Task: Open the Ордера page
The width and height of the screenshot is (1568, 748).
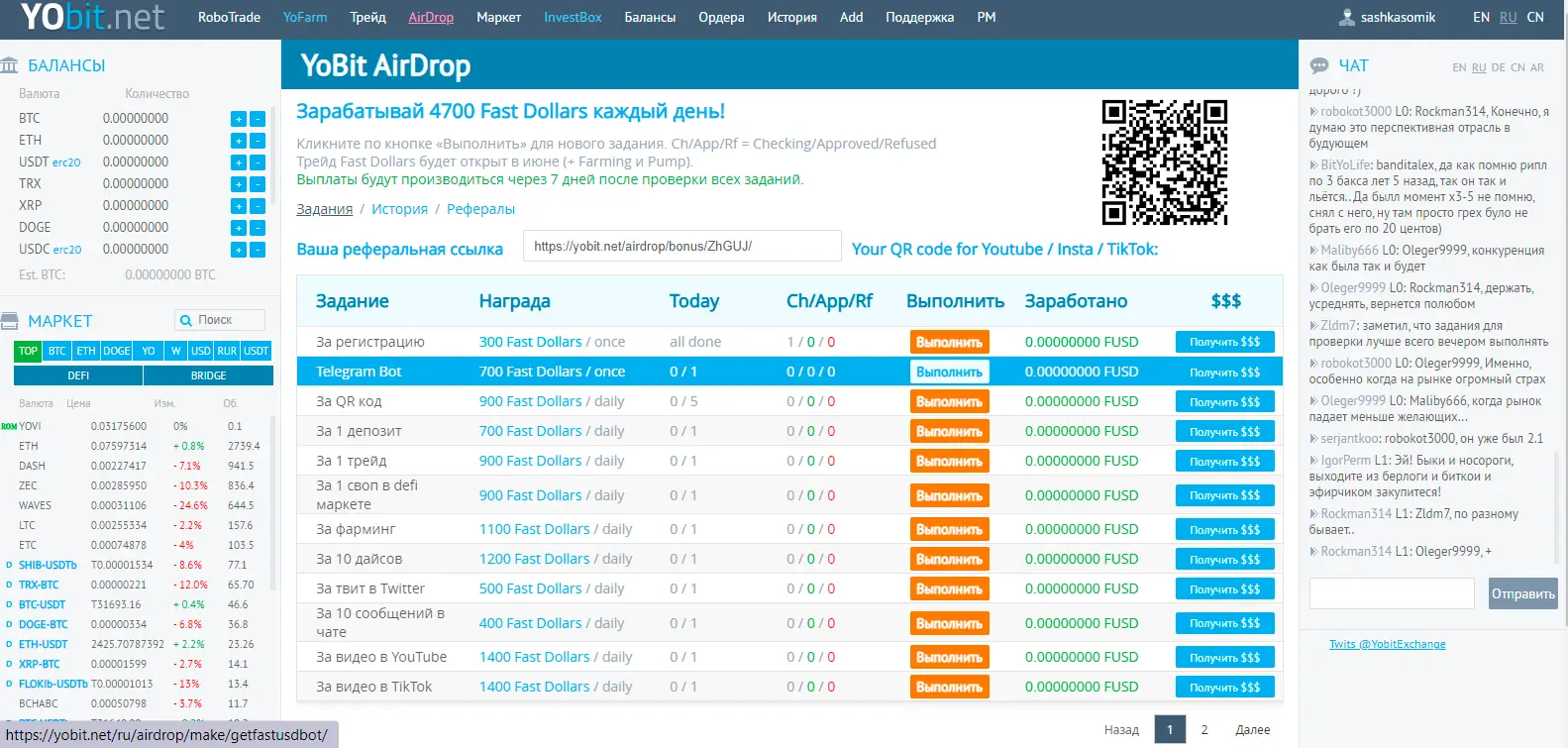Action: pyautogui.click(x=721, y=17)
